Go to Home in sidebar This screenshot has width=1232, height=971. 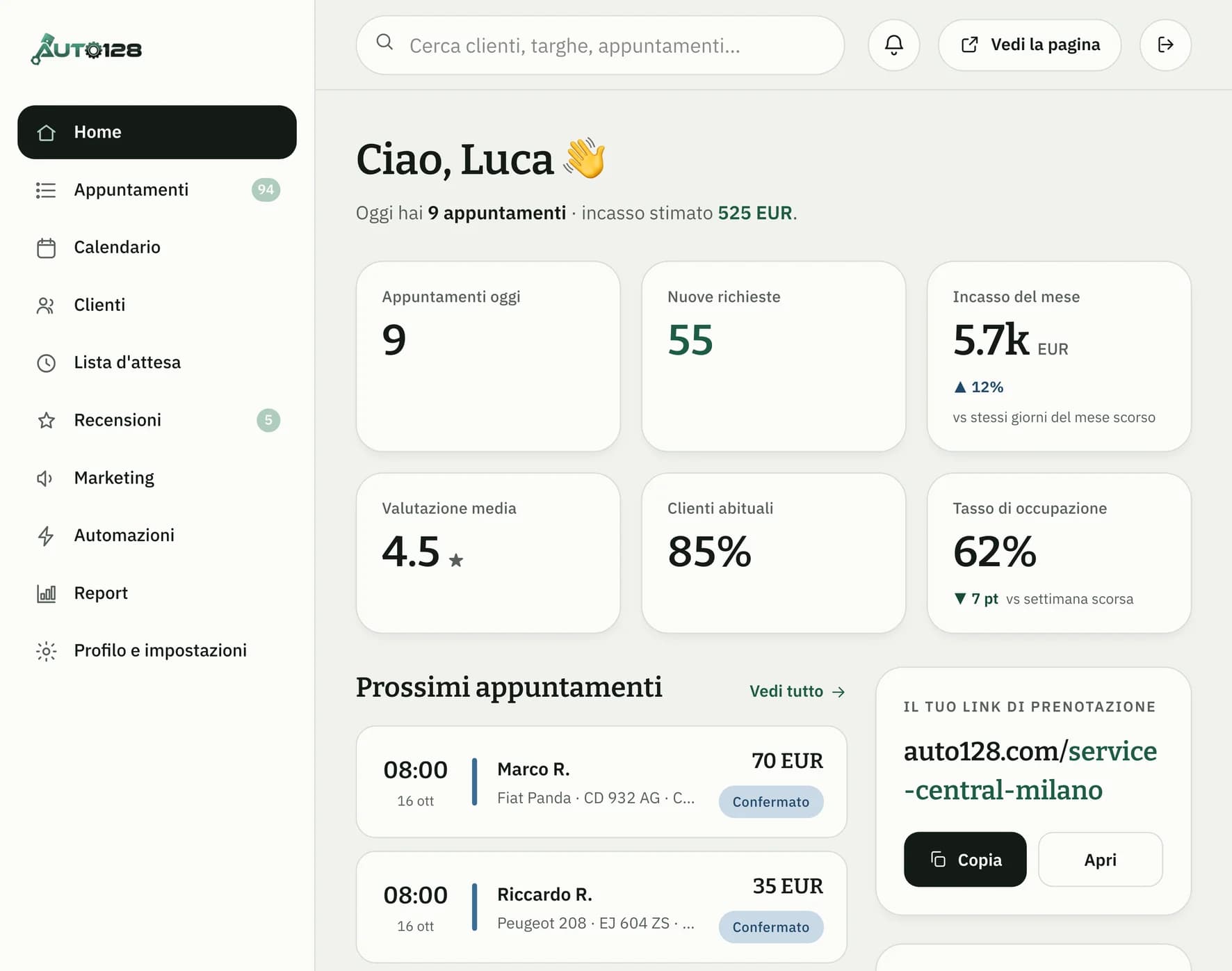pyautogui.click(x=157, y=132)
